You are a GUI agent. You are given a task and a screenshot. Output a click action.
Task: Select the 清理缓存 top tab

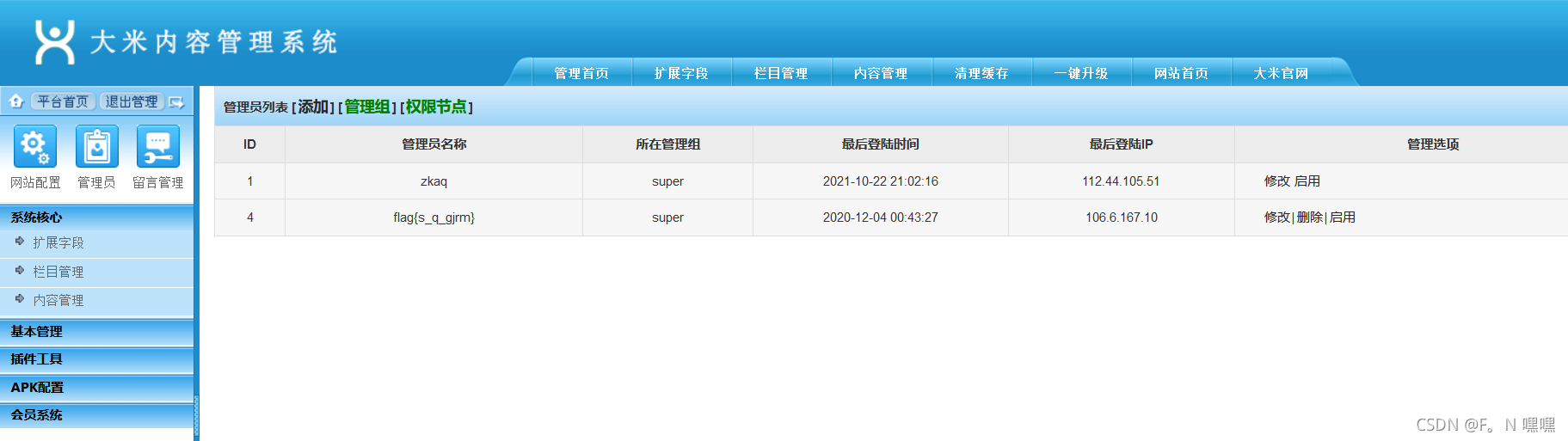(x=981, y=73)
